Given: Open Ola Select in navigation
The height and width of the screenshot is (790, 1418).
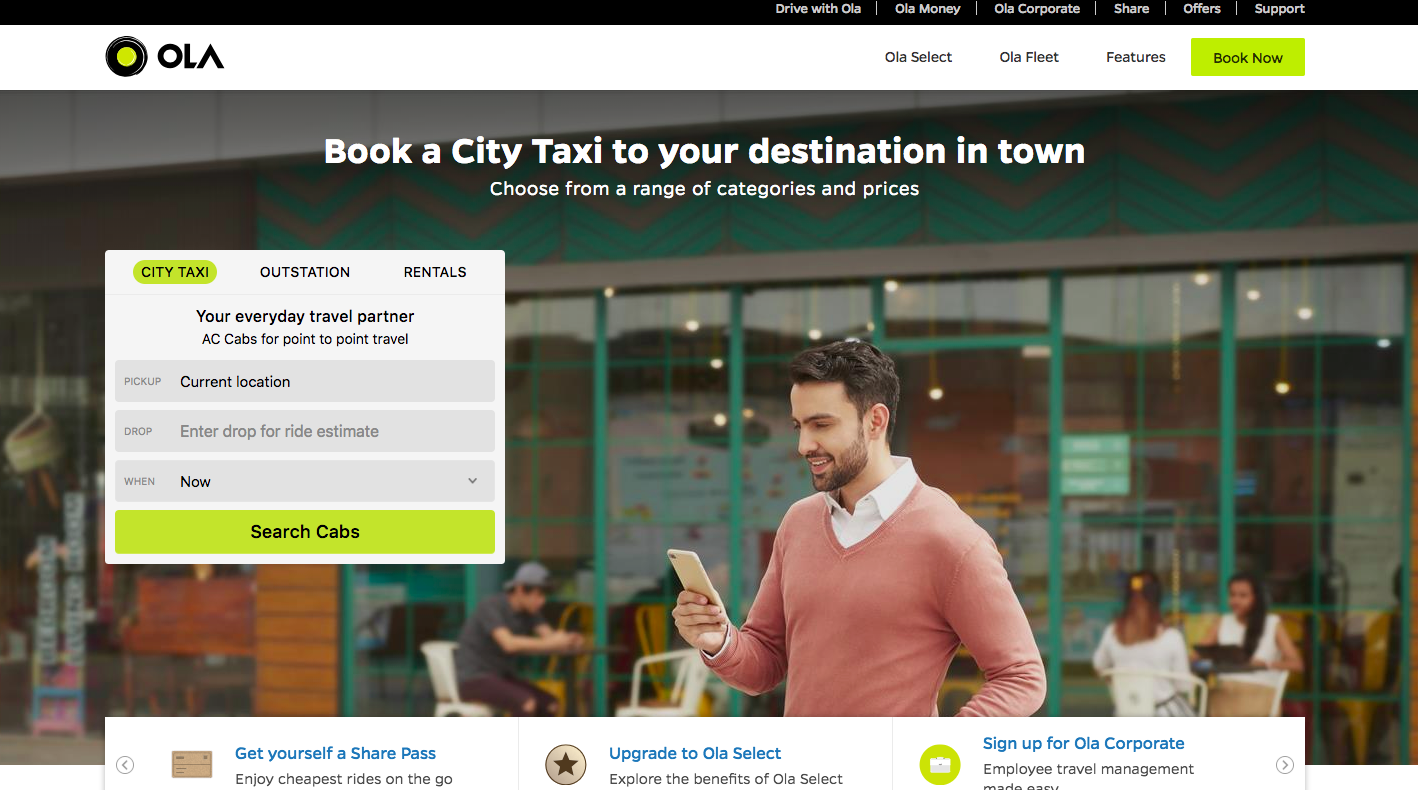Looking at the screenshot, I should click(918, 57).
